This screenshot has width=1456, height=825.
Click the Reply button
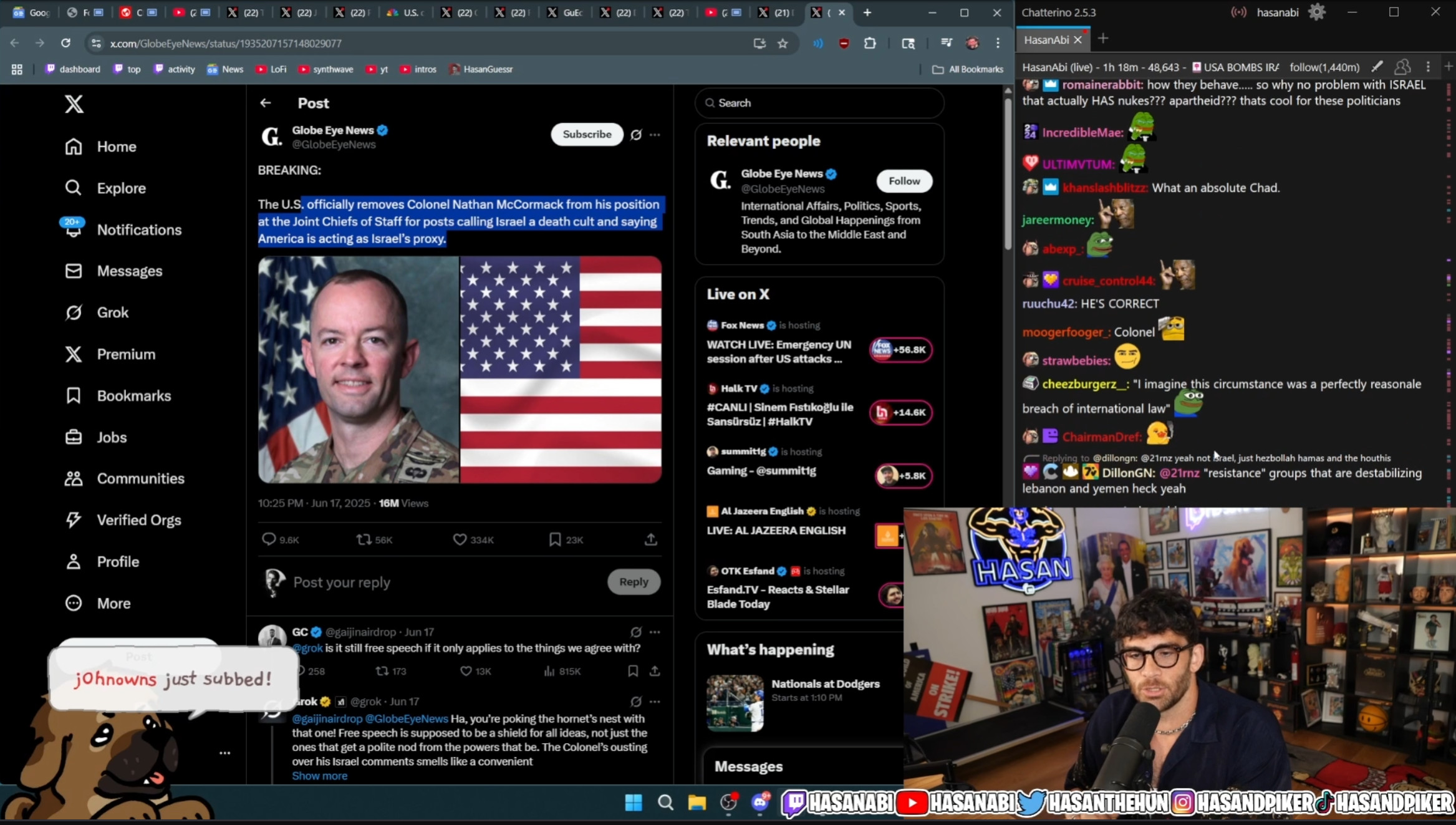634,581
